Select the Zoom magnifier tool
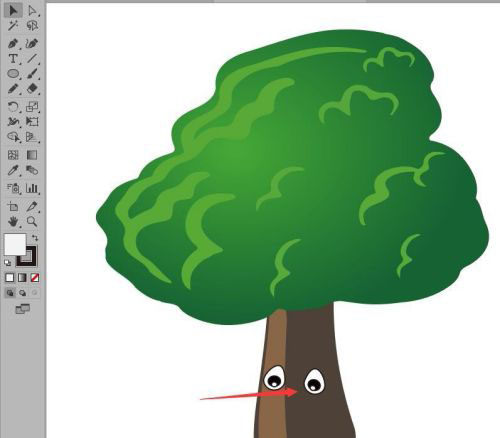This screenshot has width=500, height=438. [32, 221]
